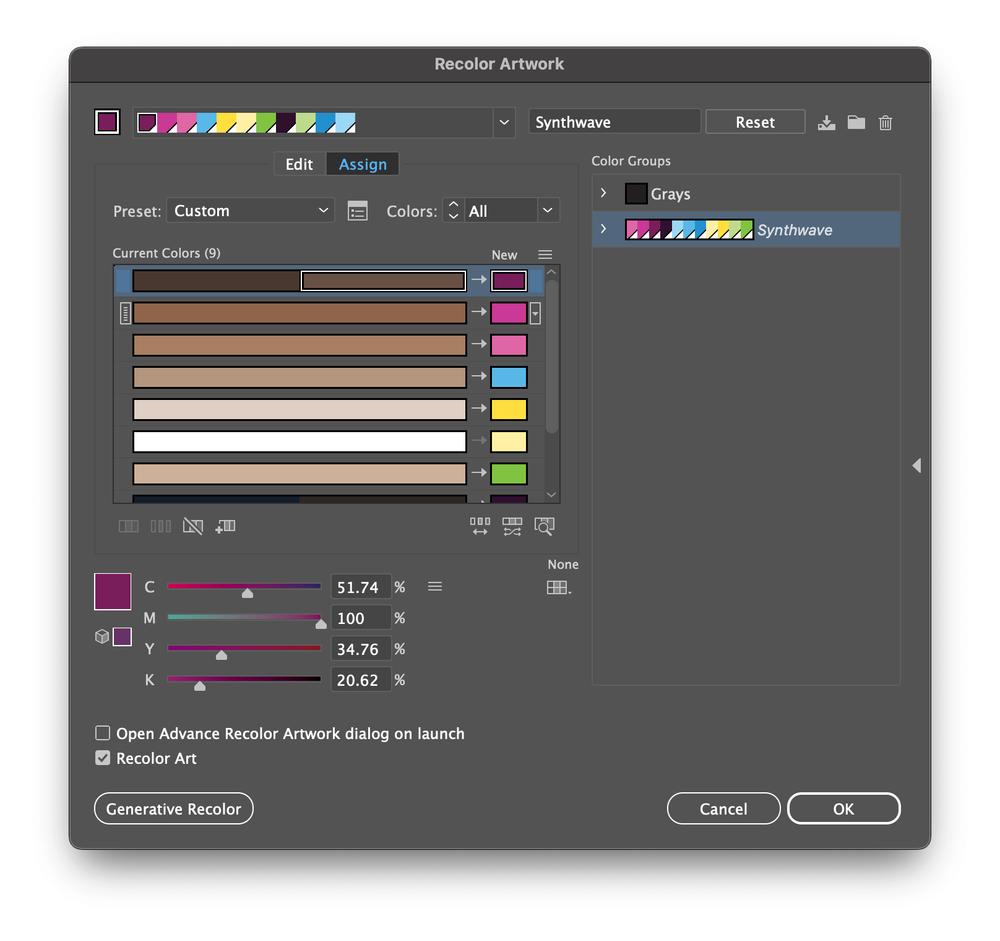This screenshot has width=1000, height=941.
Task: Open the Preset Custom dropdown
Action: click(x=250, y=211)
